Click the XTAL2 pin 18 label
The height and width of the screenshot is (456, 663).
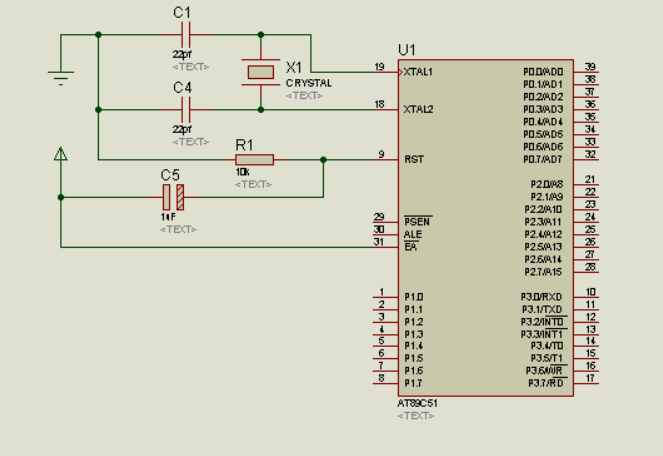click(x=418, y=110)
